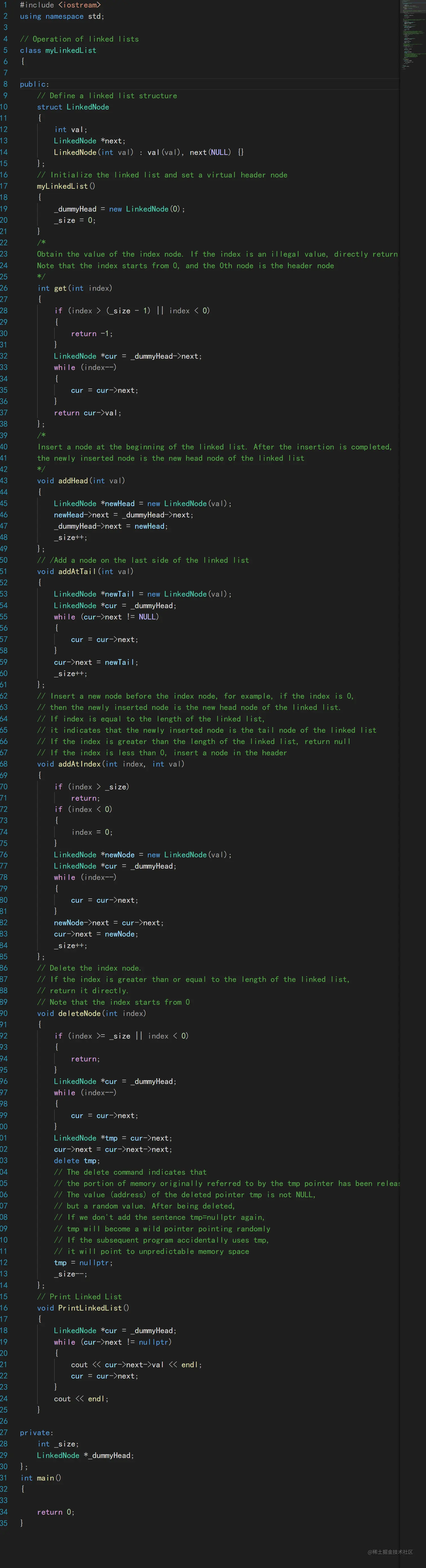This screenshot has width=426, height=1568.
Task: Click the 'delete tmp;' statement
Action: 77,1161
